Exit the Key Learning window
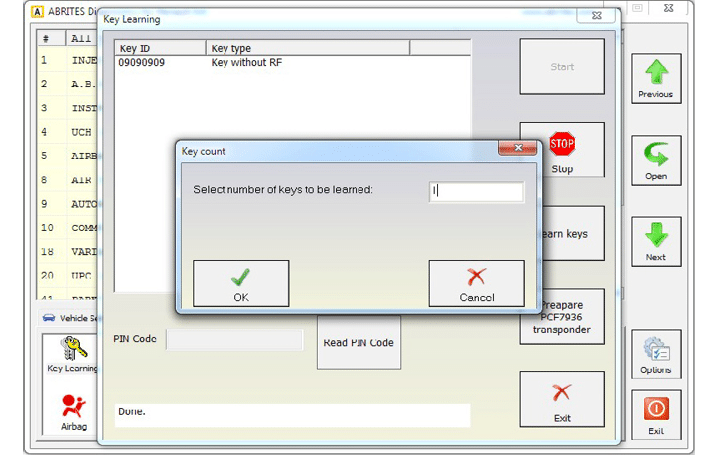The image size is (719, 455). [x=562, y=399]
